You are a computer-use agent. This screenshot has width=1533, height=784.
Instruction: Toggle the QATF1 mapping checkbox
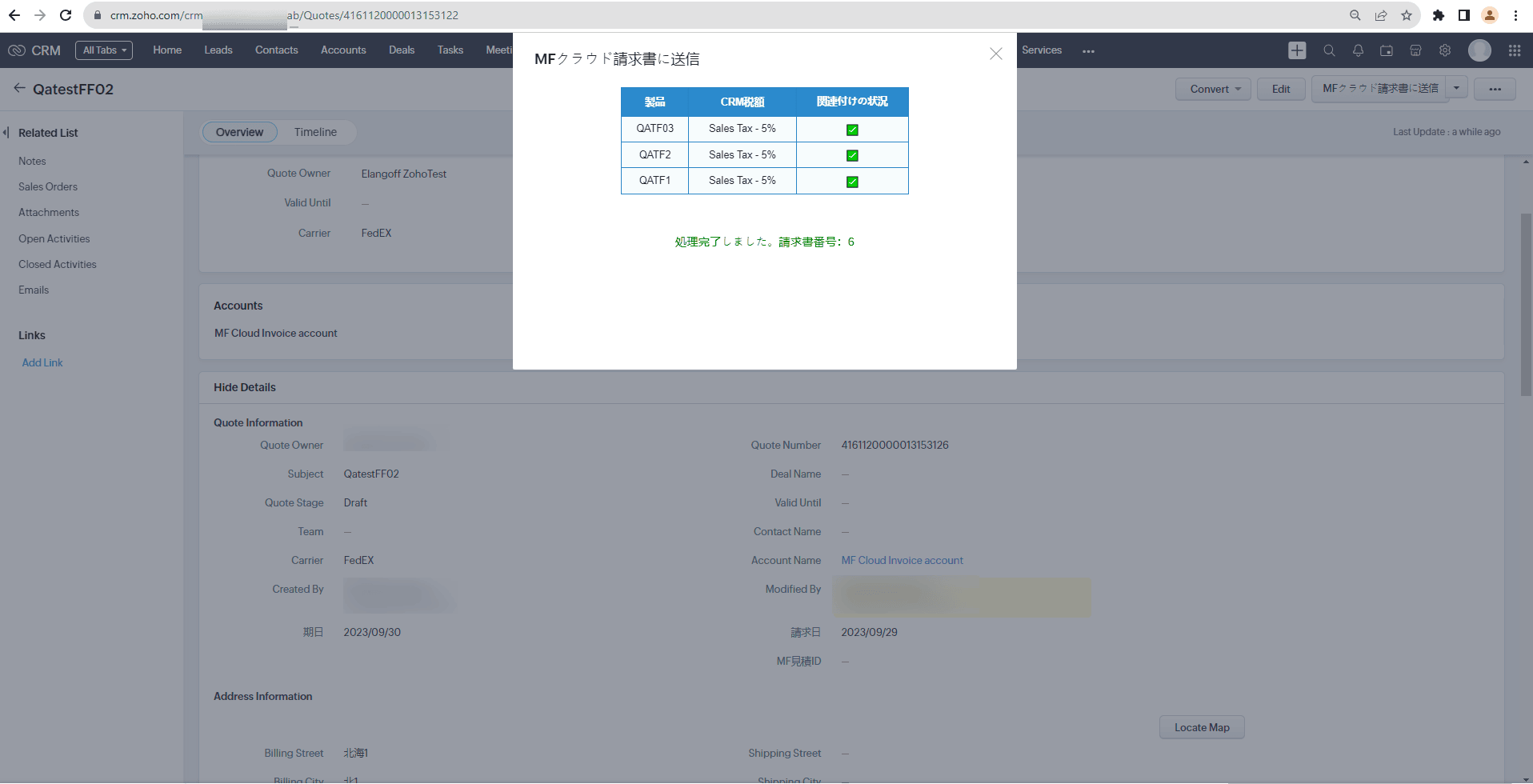852,182
